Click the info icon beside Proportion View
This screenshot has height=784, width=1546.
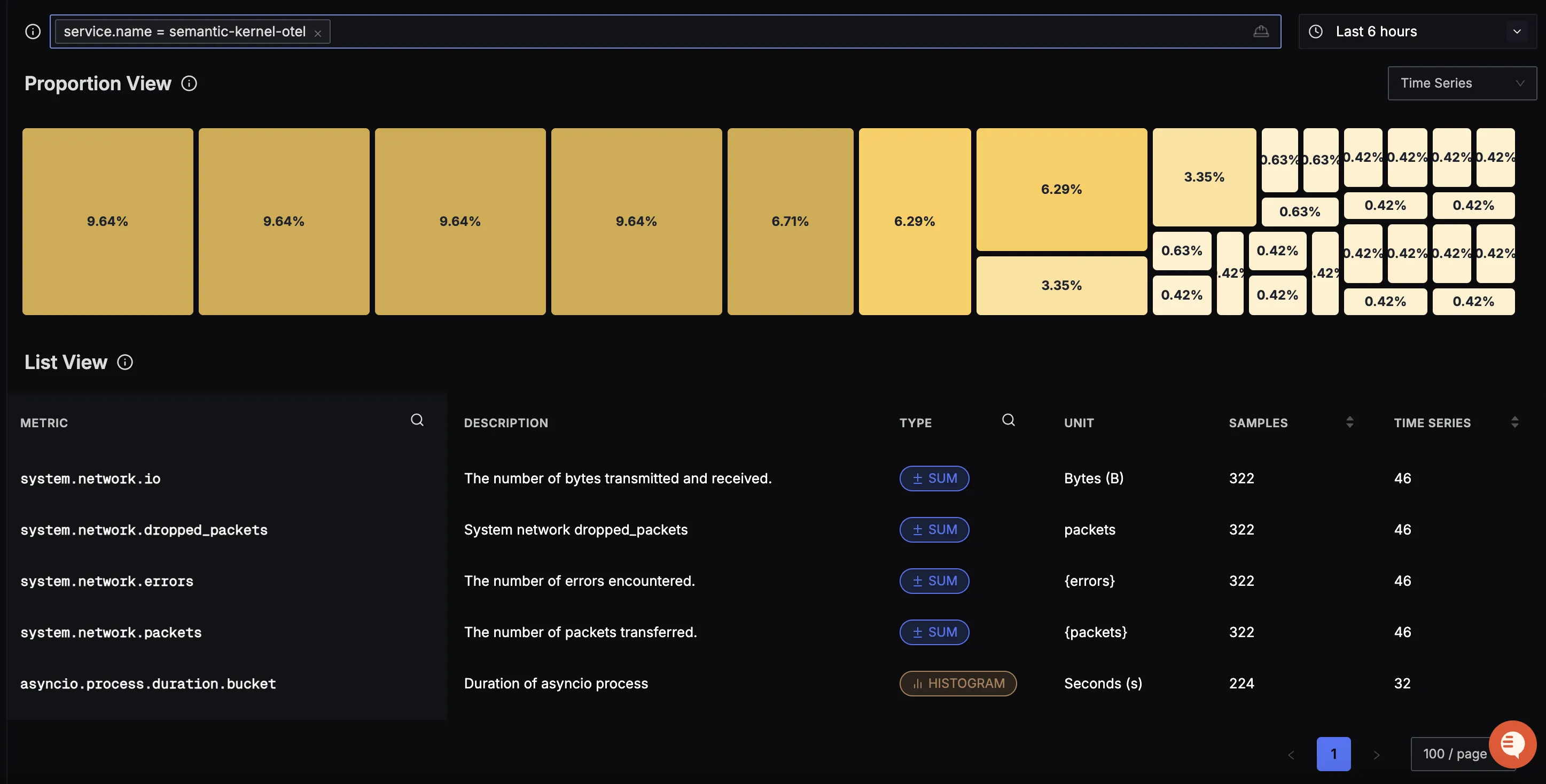pyautogui.click(x=189, y=83)
